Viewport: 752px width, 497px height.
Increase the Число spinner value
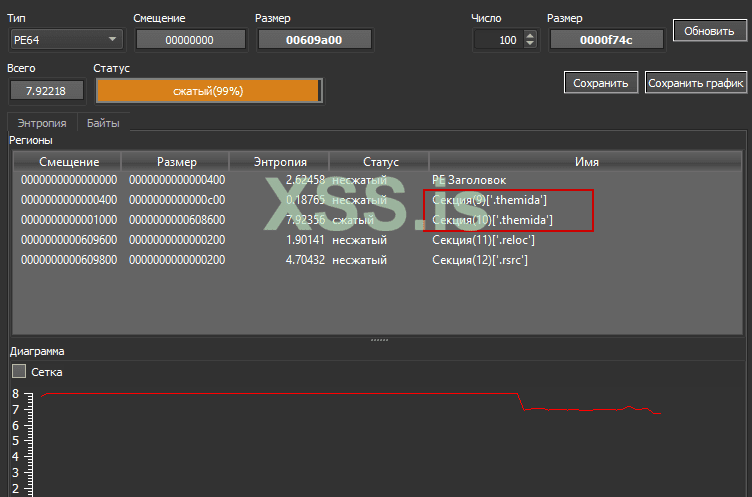point(530,35)
